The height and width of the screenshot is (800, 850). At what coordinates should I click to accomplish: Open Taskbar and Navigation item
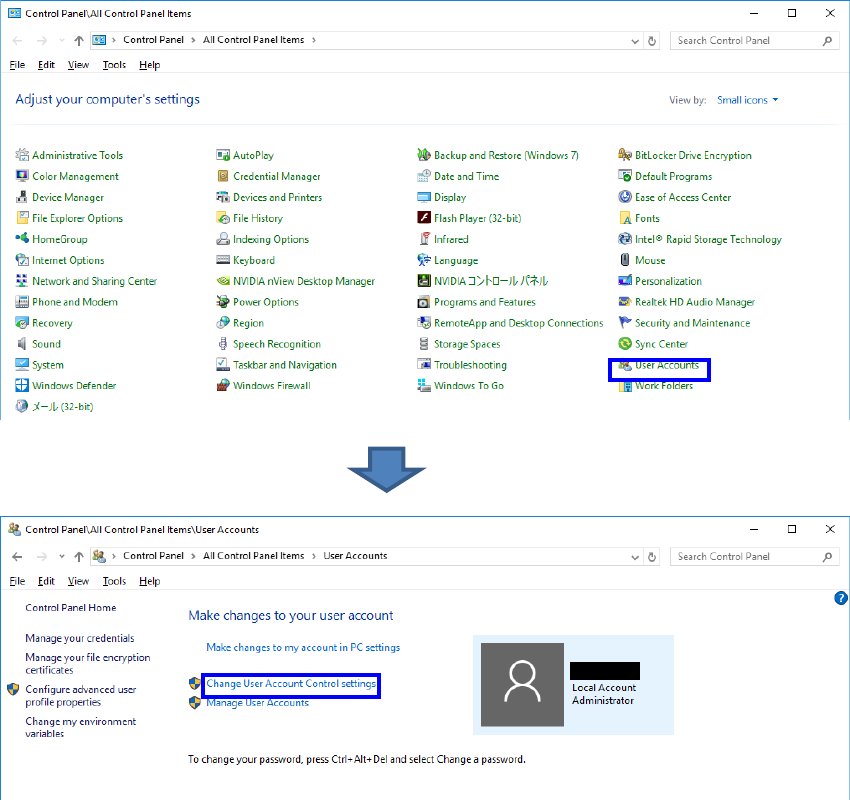(x=285, y=365)
